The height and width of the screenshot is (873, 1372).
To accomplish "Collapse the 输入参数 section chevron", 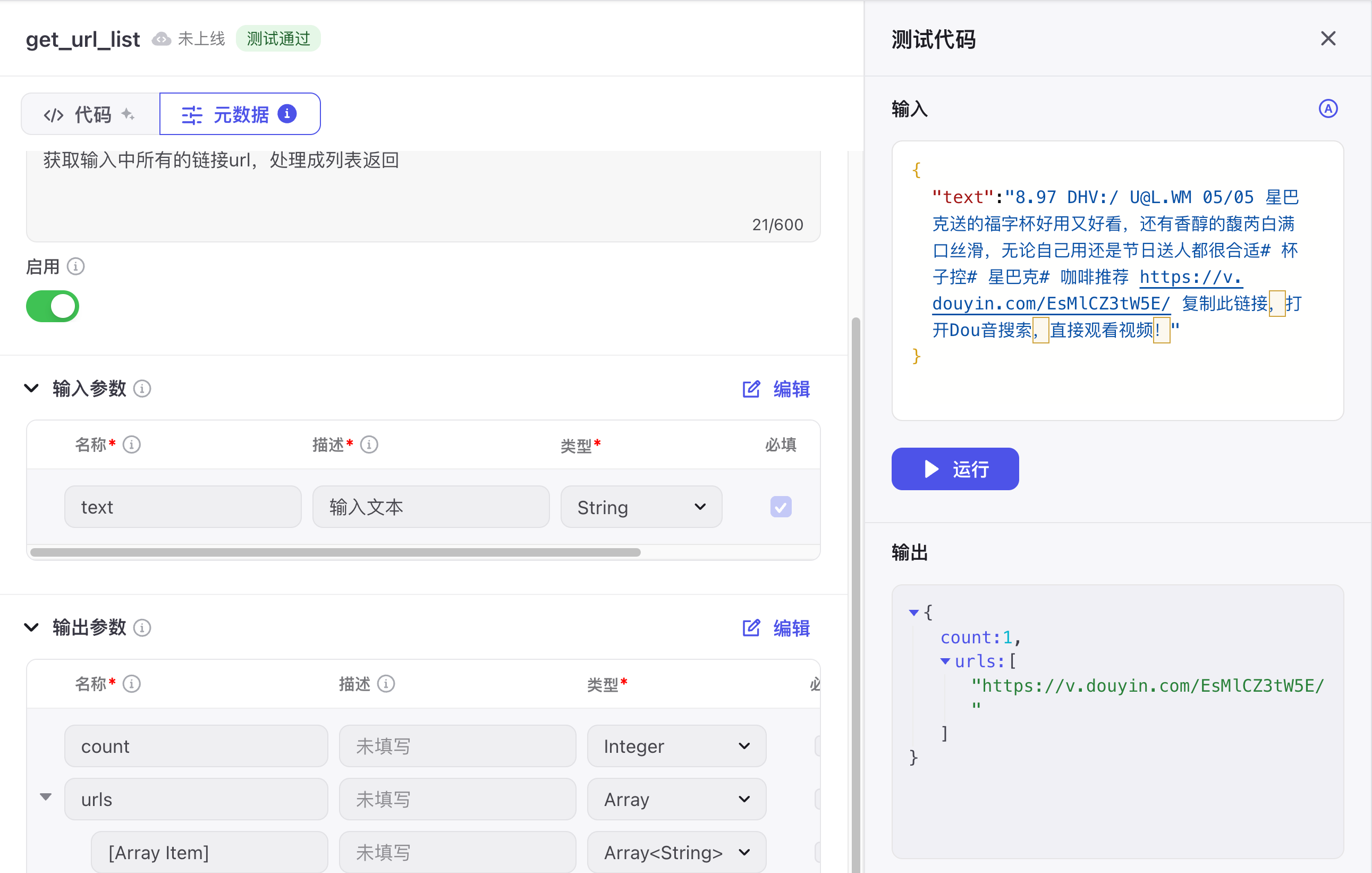I will point(31,388).
